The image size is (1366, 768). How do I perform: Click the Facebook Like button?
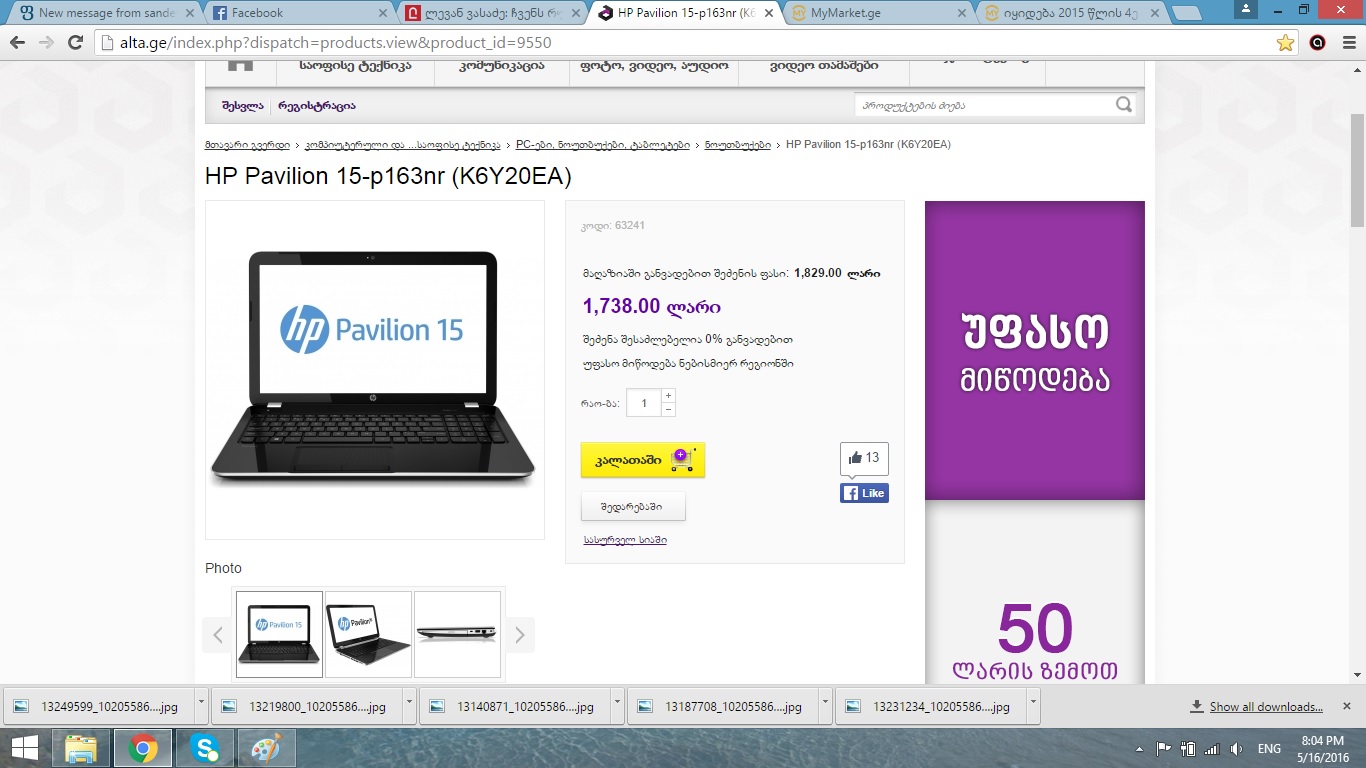coord(864,493)
